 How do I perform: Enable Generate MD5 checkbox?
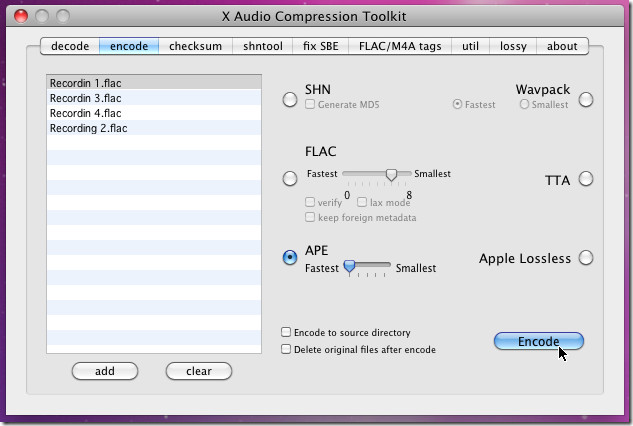point(310,104)
